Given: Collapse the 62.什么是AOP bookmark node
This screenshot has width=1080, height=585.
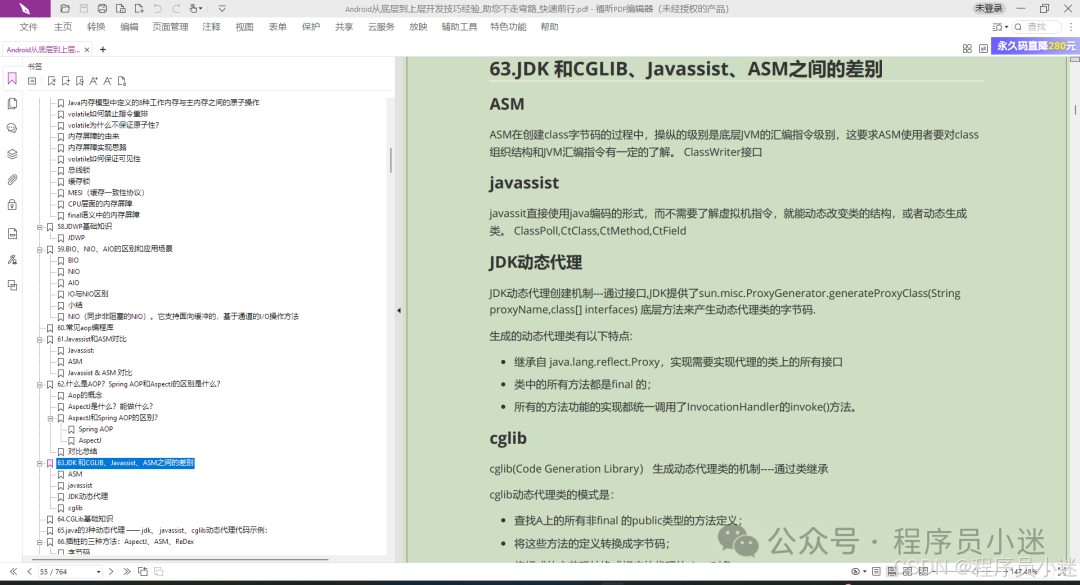Looking at the screenshot, I should [x=40, y=384].
